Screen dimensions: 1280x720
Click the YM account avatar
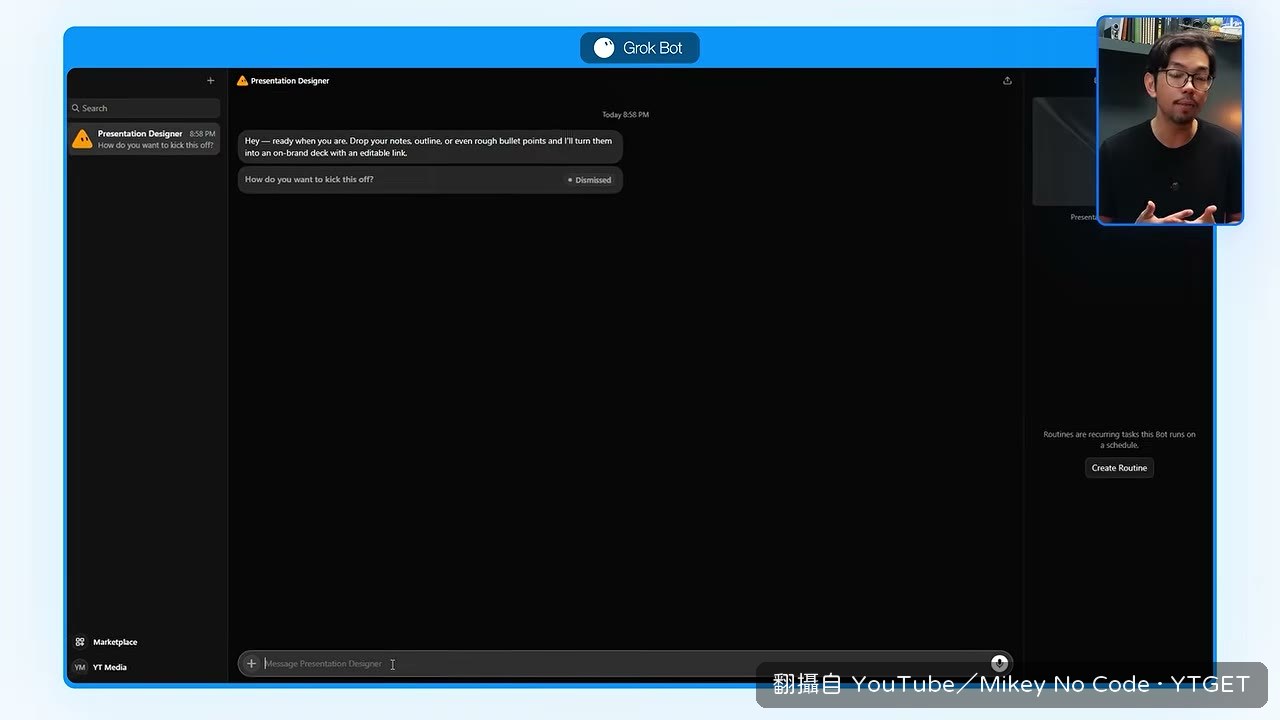[x=80, y=667]
